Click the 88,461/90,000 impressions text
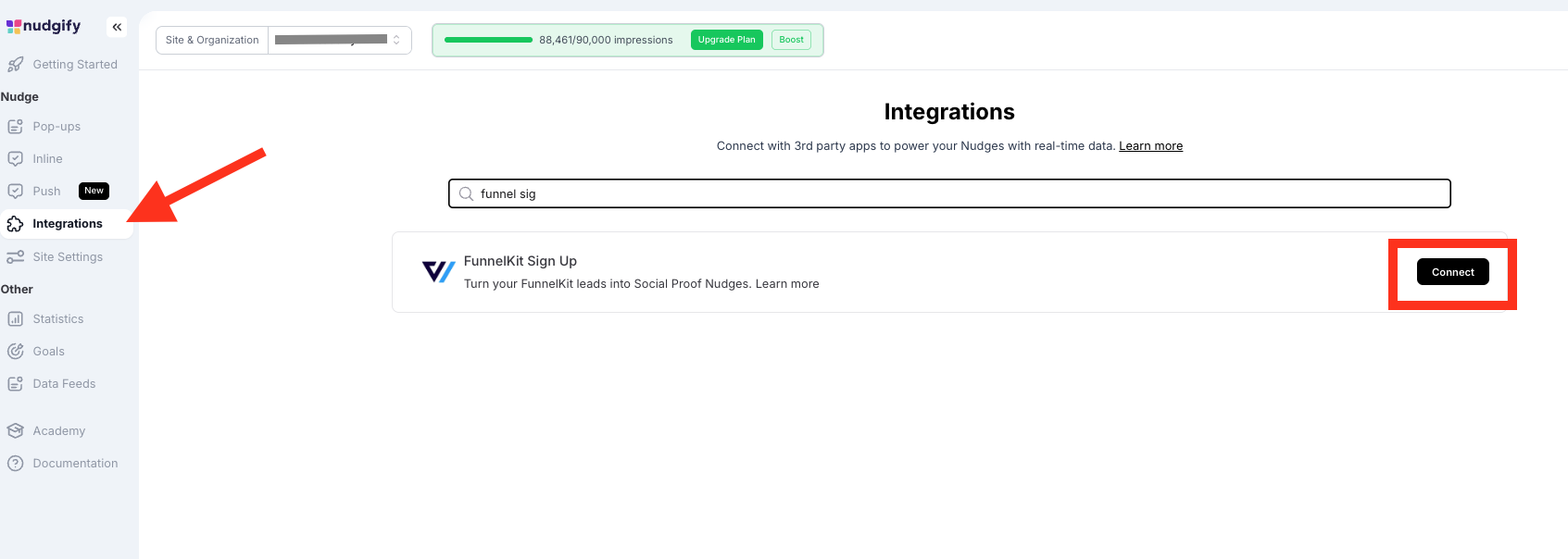This screenshot has height=559, width=1568. click(606, 40)
